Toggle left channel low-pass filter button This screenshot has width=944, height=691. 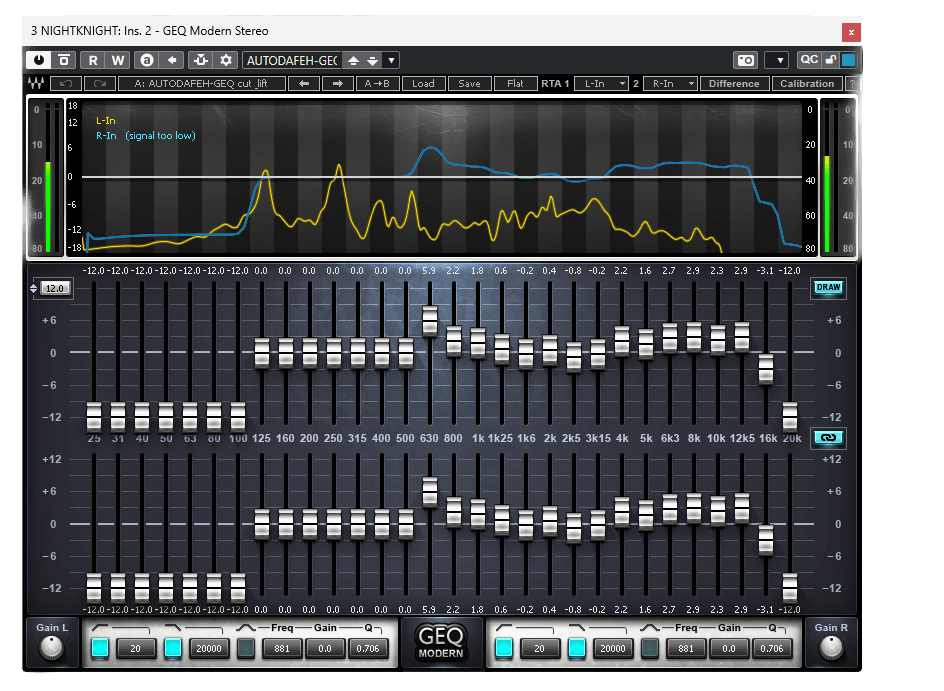(x=173, y=648)
